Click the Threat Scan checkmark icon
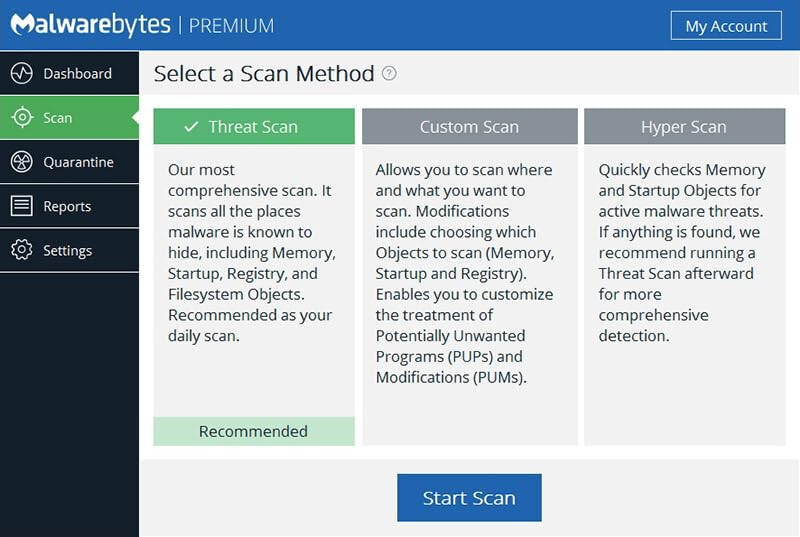The width and height of the screenshot is (800, 537). point(192,127)
